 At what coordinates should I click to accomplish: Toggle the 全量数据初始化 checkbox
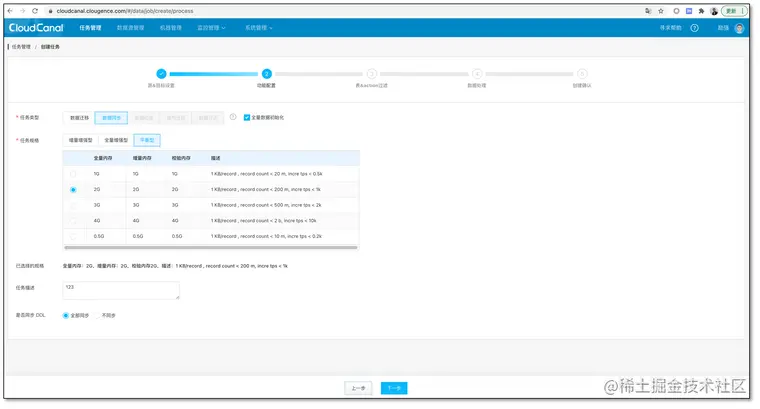point(247,118)
